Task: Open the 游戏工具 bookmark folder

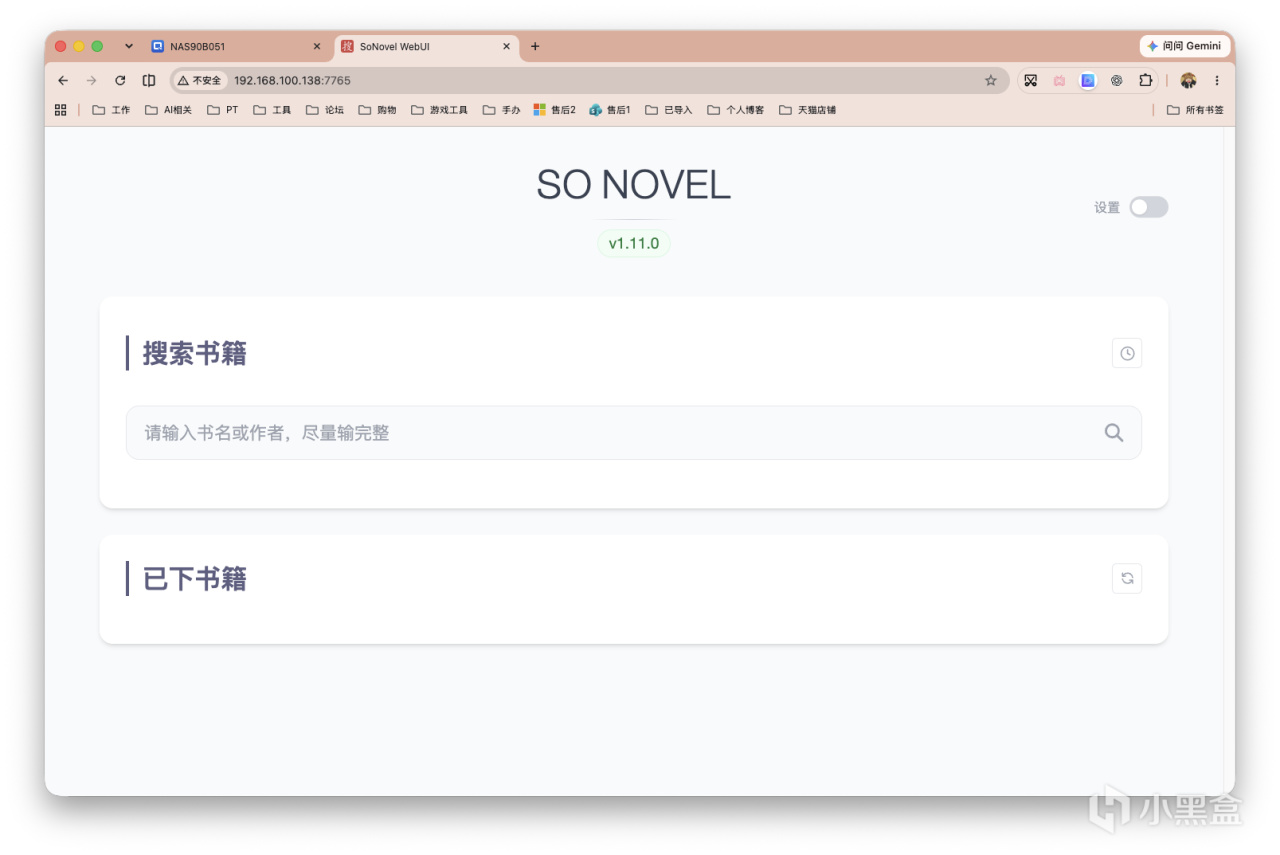Action: click(x=440, y=110)
